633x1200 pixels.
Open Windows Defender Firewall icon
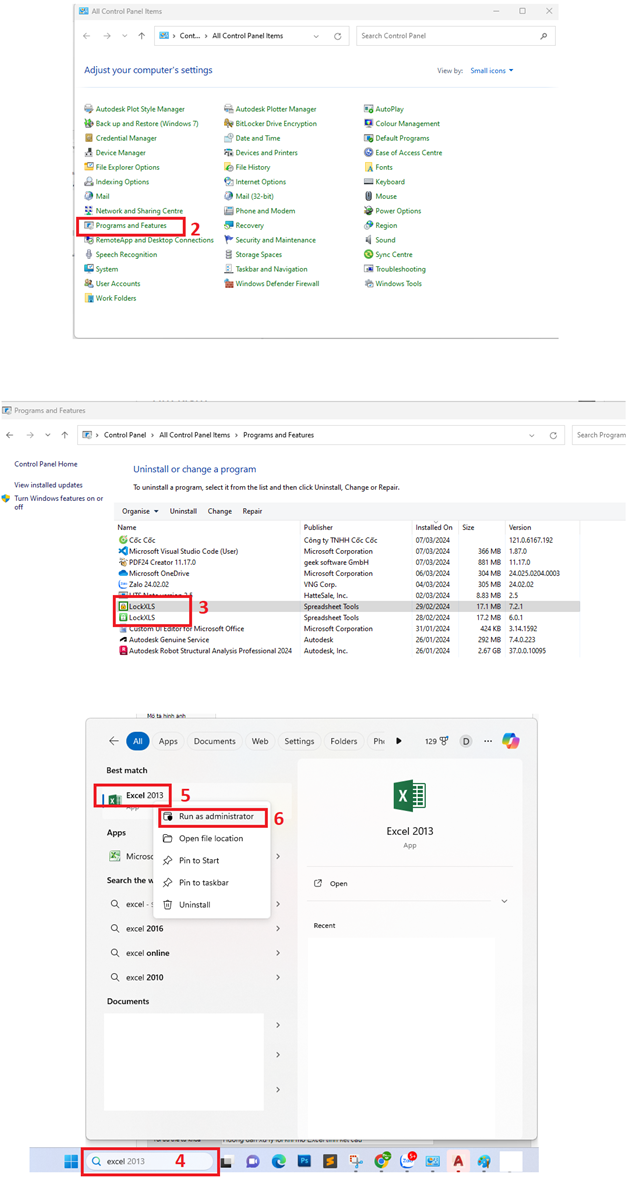pos(229,284)
